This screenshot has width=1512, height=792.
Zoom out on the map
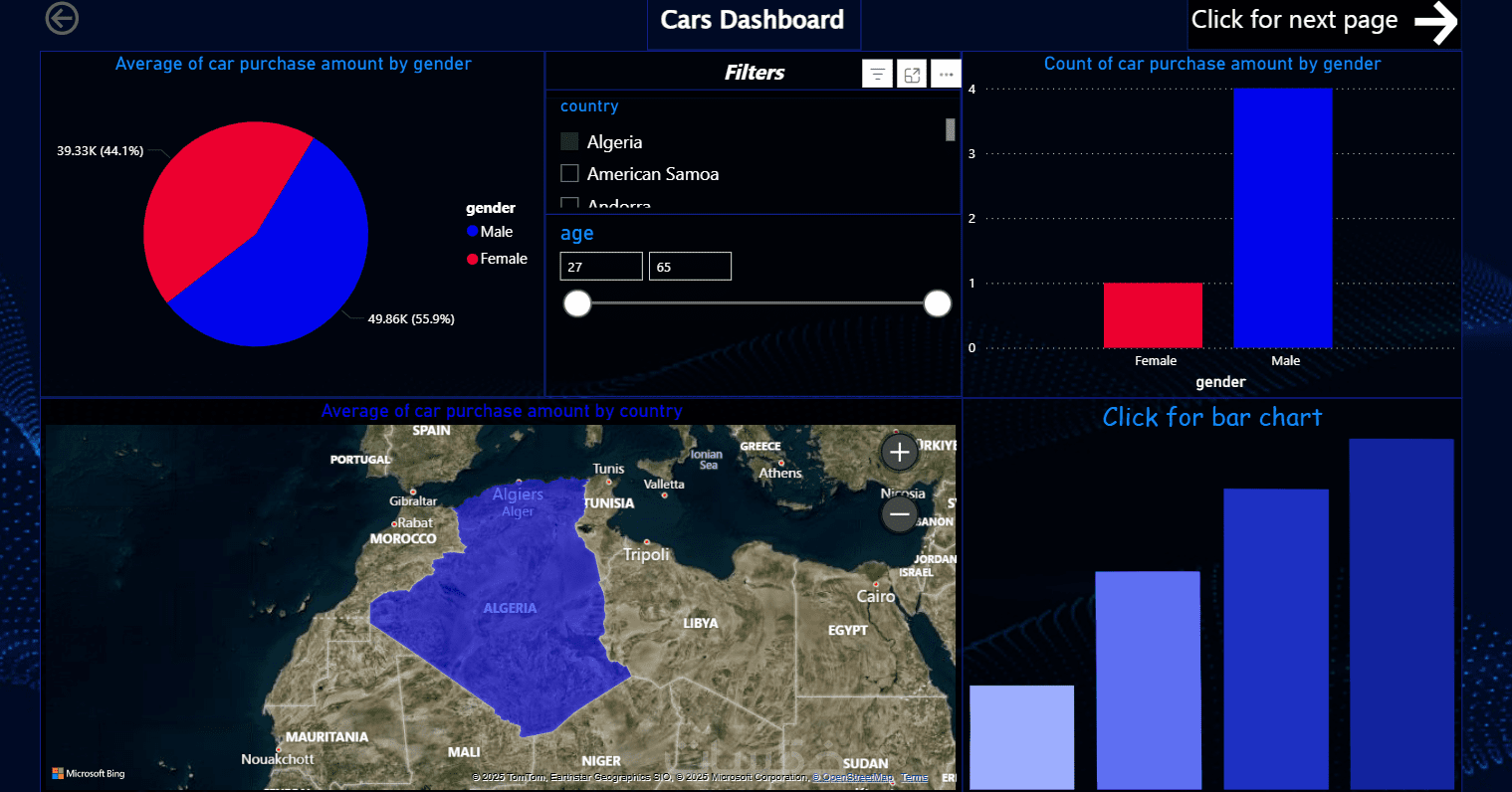pos(899,514)
